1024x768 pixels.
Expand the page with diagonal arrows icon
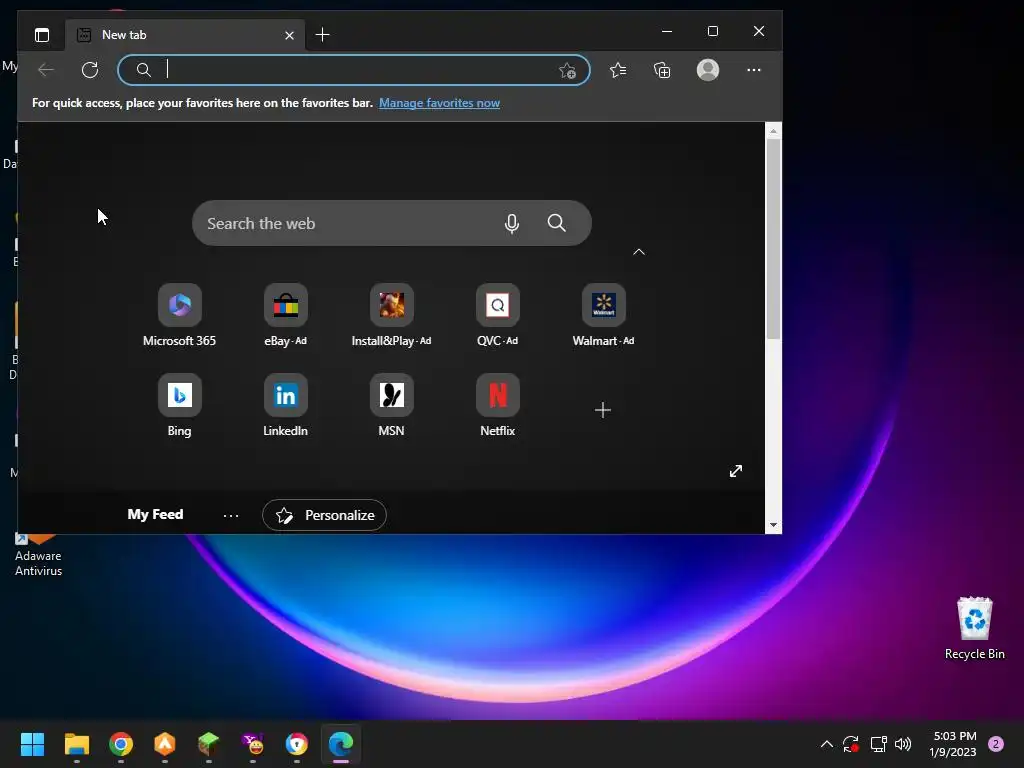click(736, 471)
